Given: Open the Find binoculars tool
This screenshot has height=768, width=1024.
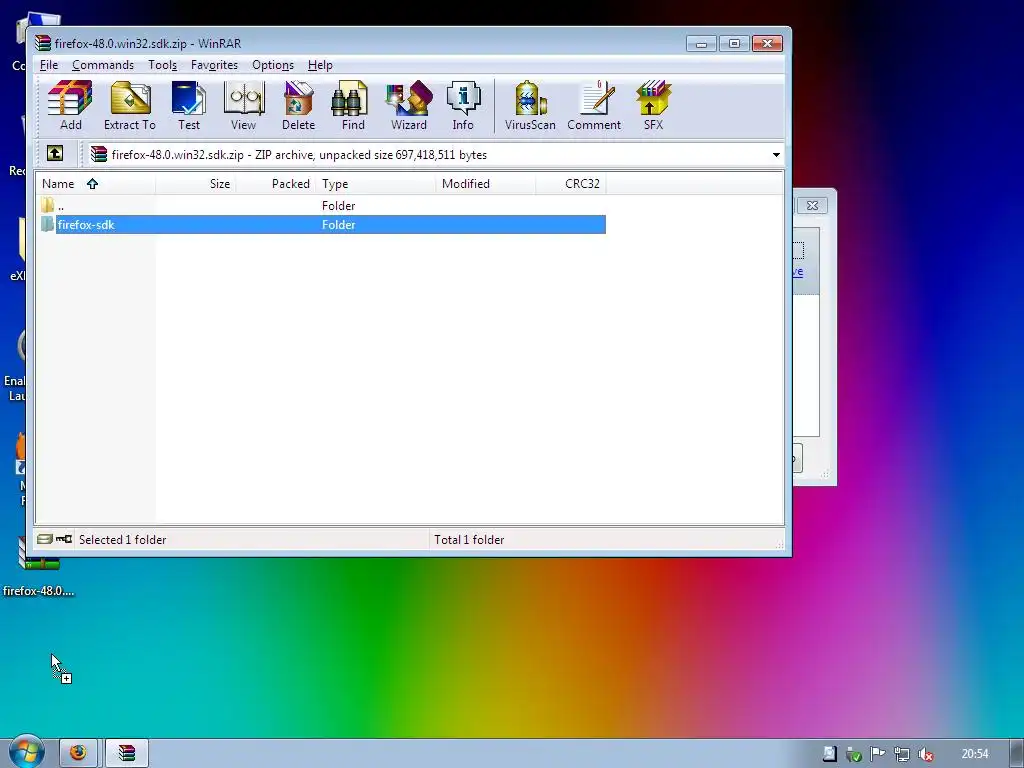Looking at the screenshot, I should [x=353, y=106].
